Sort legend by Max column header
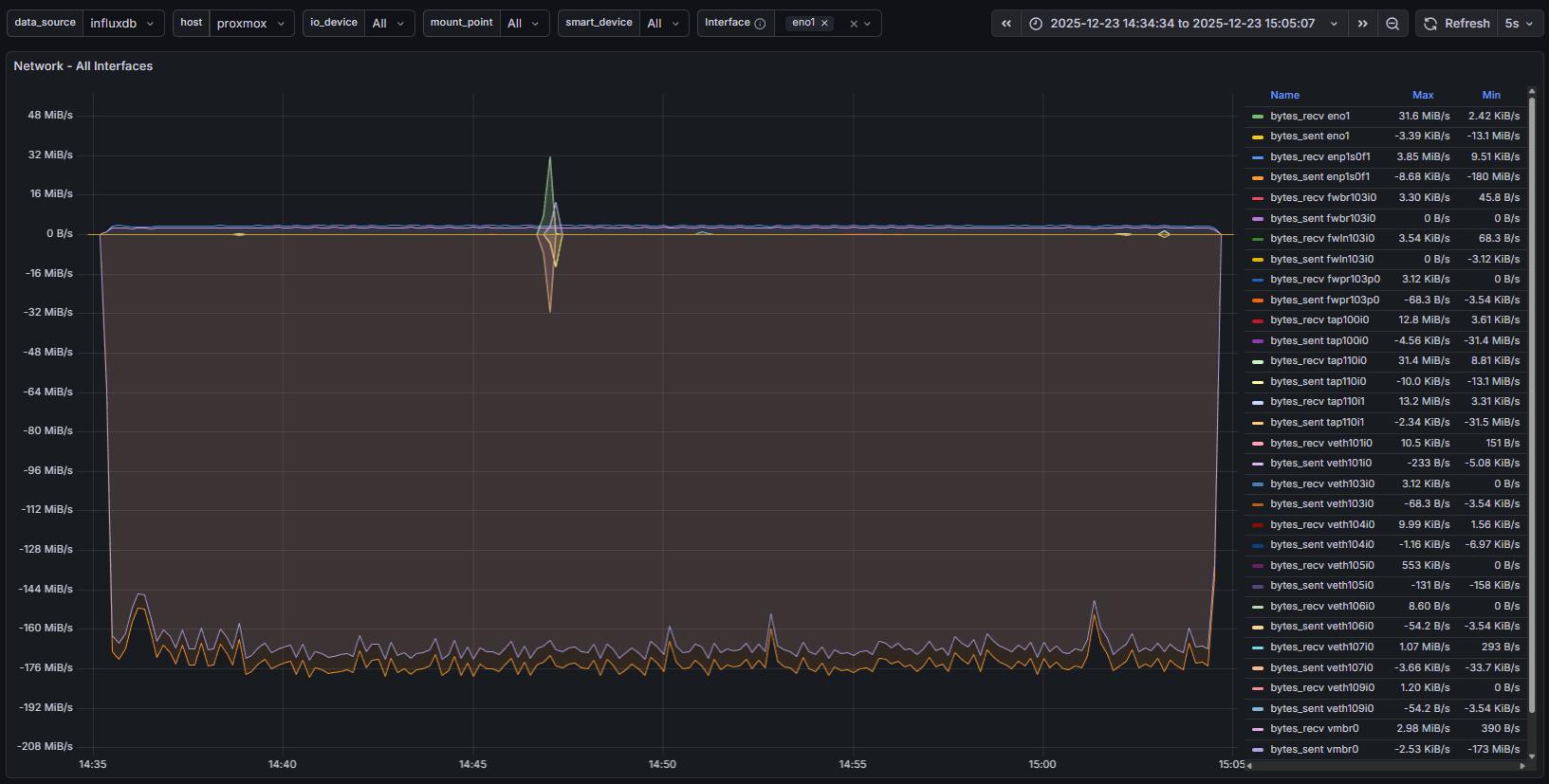Viewport: 1549px width, 784px height. pos(1422,95)
